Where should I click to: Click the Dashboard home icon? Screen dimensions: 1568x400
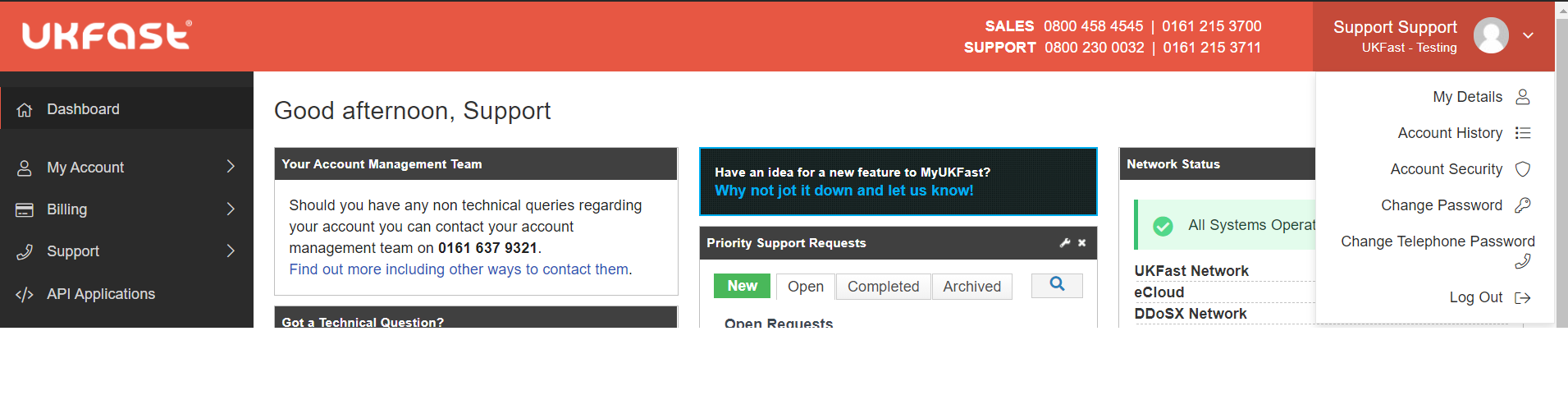pos(25,109)
